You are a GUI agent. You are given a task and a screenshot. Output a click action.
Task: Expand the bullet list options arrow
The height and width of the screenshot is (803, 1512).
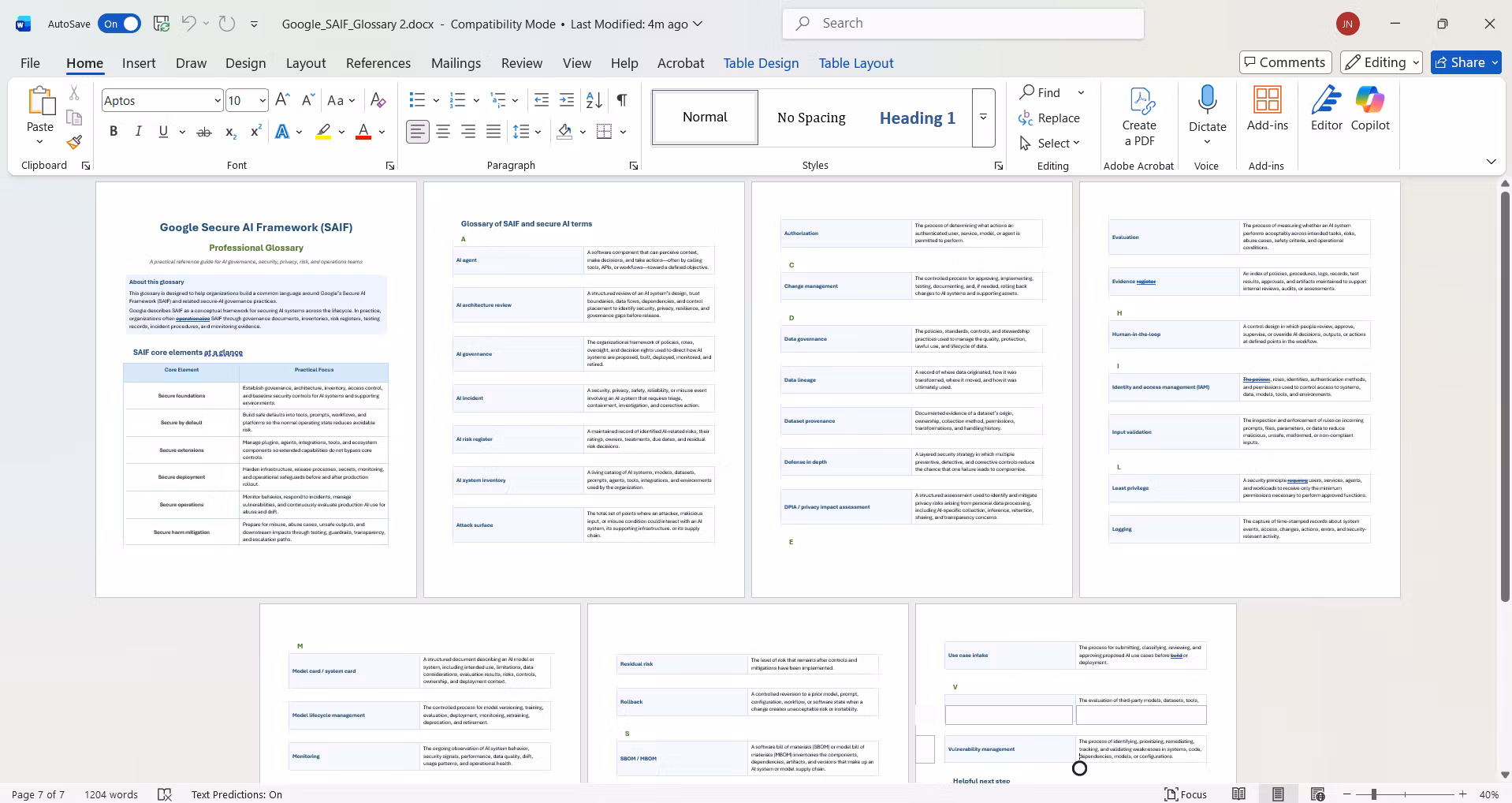pos(436,100)
